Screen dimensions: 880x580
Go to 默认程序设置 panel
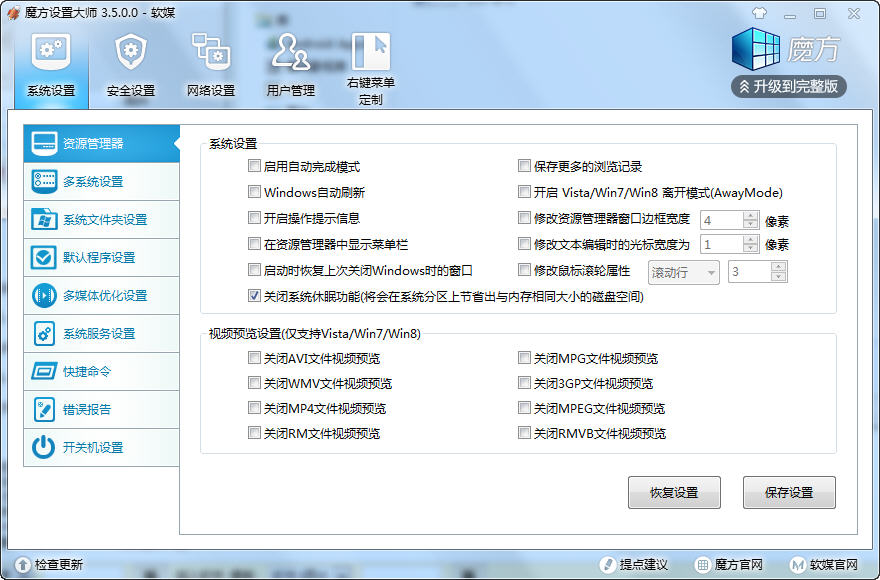[x=100, y=257]
